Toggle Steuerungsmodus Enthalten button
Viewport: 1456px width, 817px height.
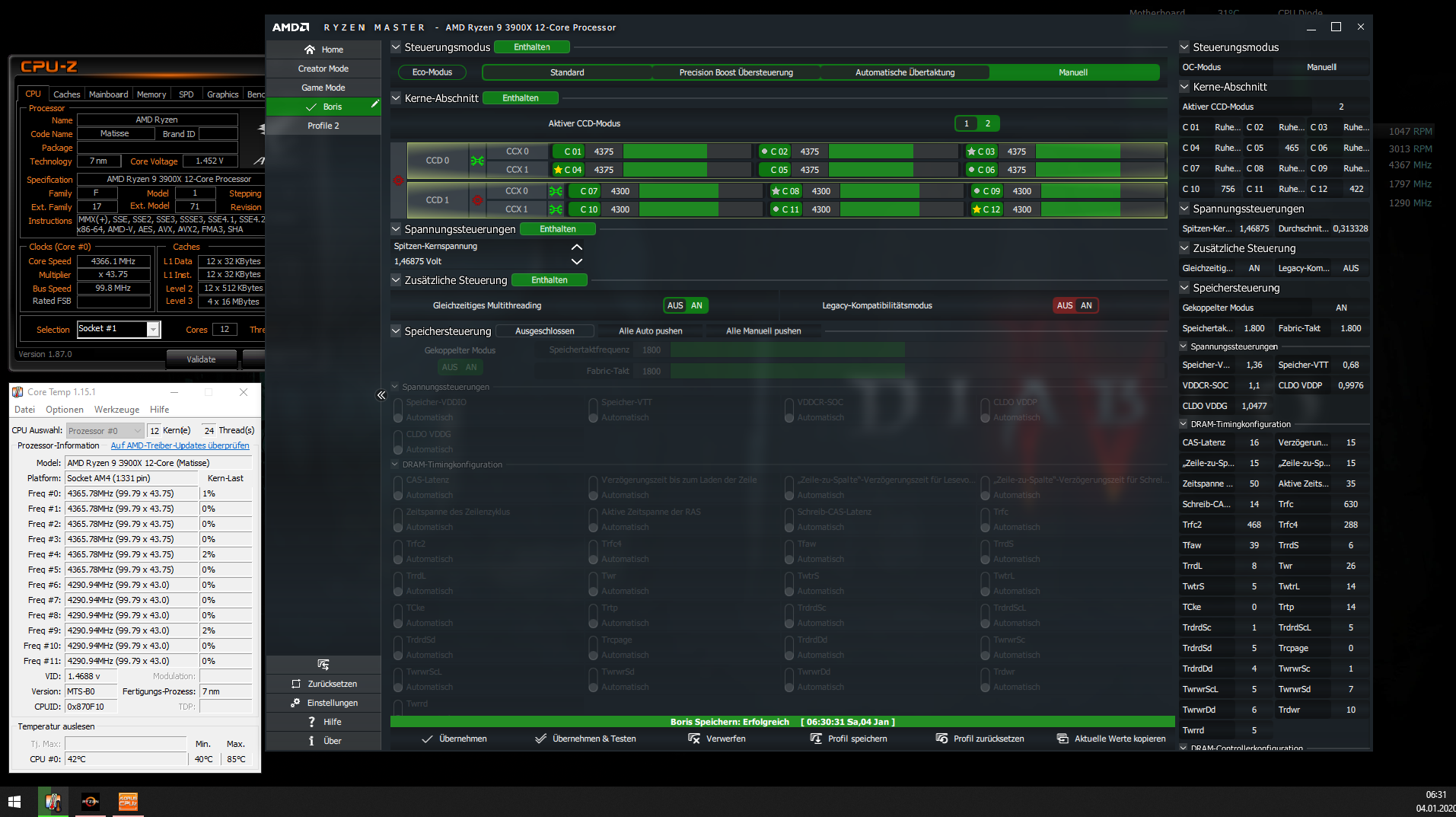click(532, 47)
